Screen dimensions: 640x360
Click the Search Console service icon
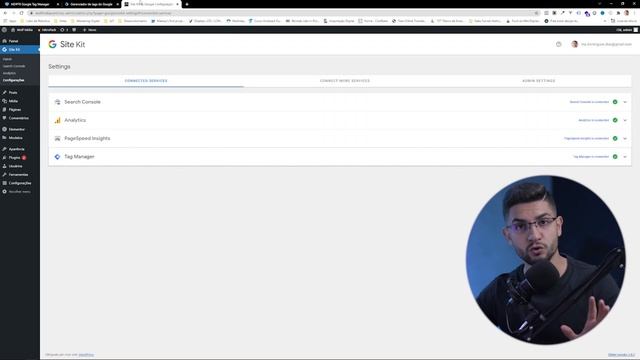[58, 102]
